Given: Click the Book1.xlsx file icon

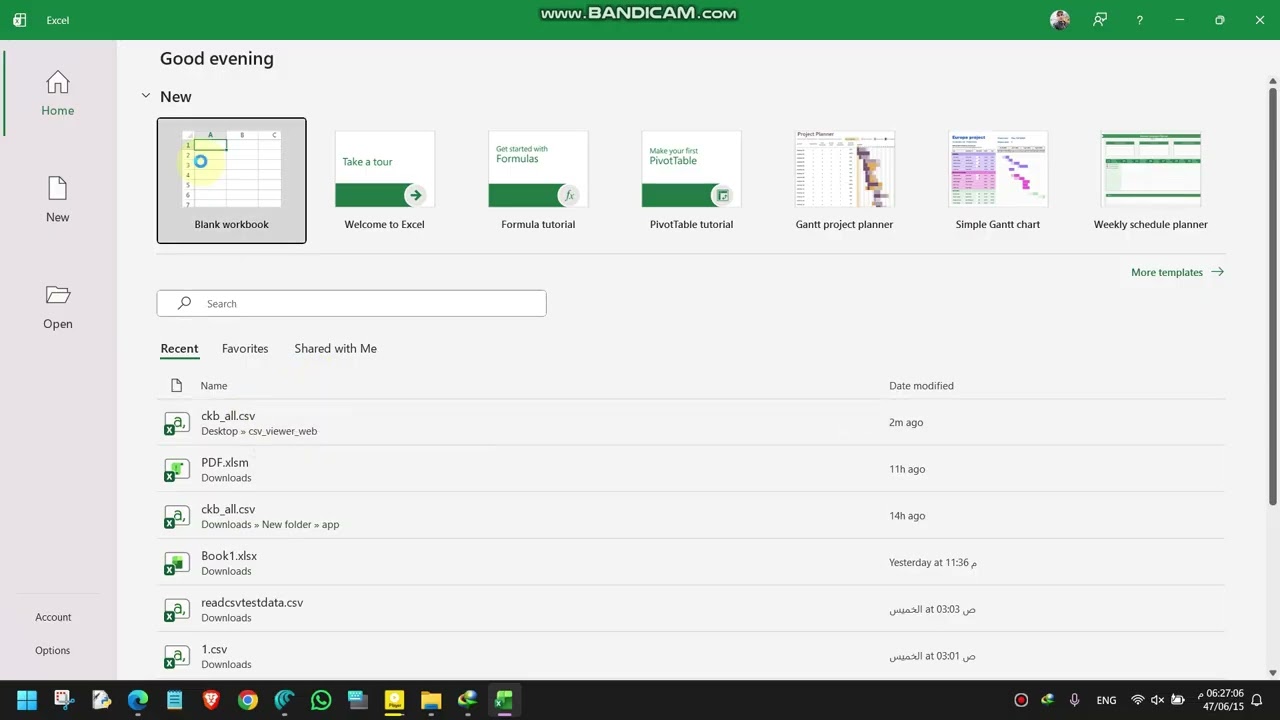Looking at the screenshot, I should click(176, 563).
